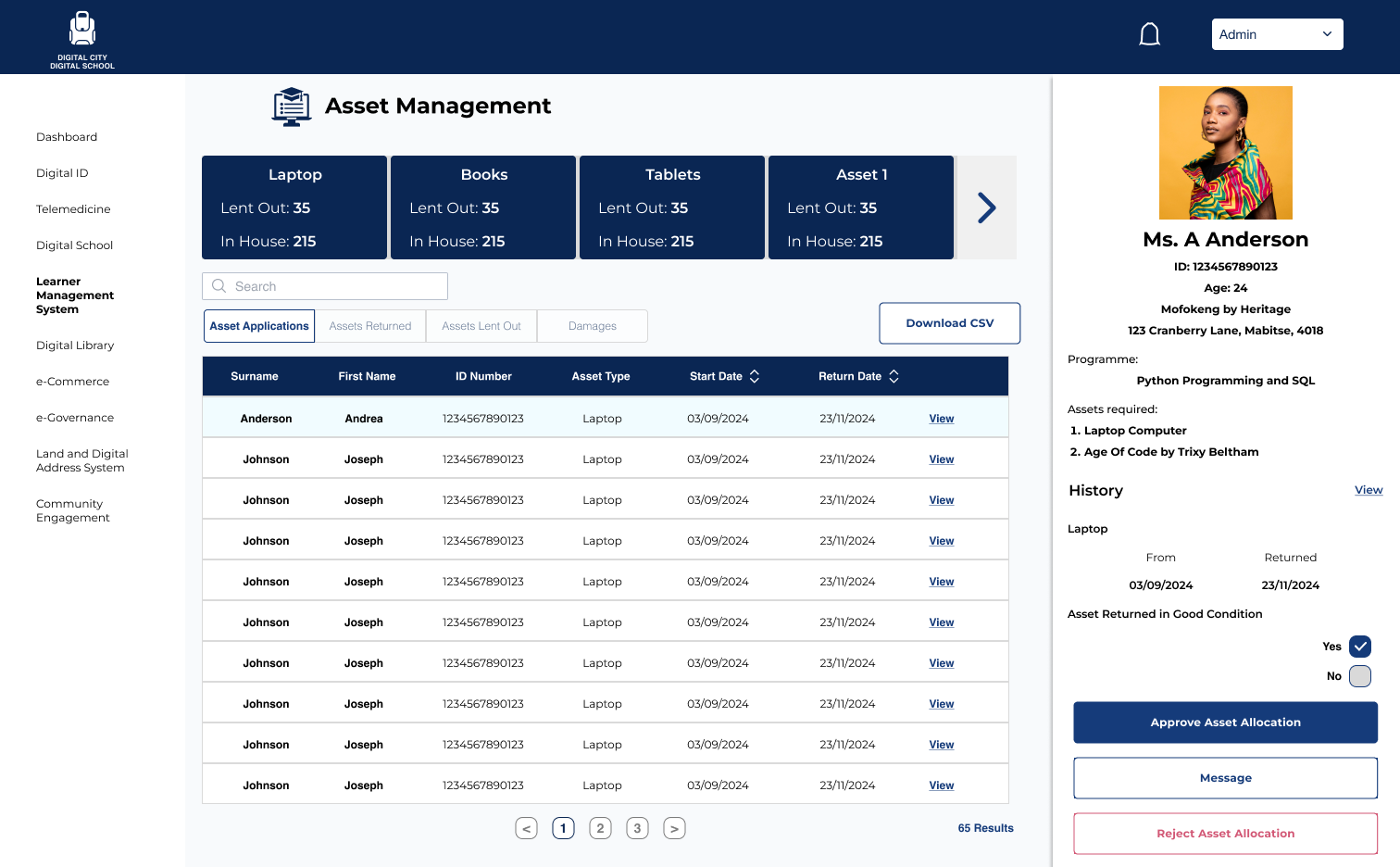Check No for good condition
The width and height of the screenshot is (1400, 867).
1359,676
